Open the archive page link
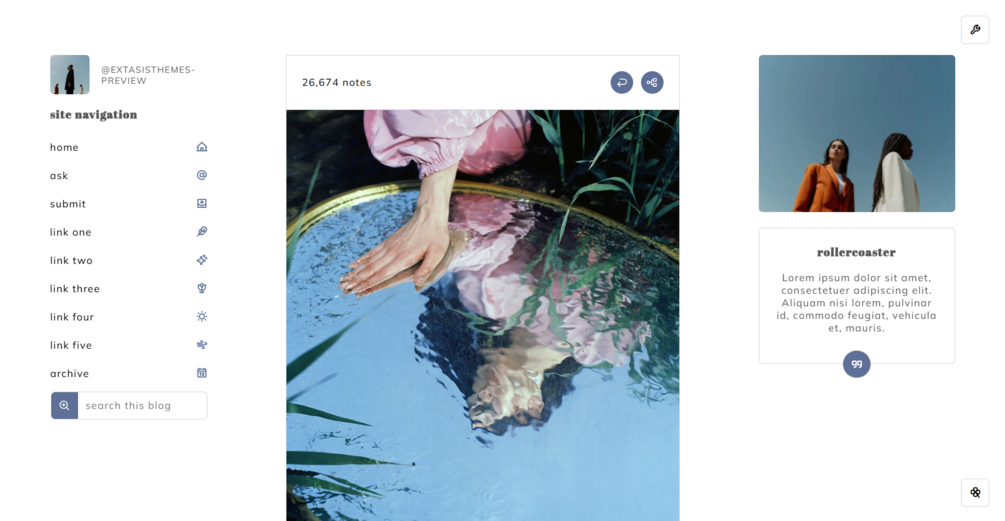The width and height of the screenshot is (1005, 521). [69, 374]
